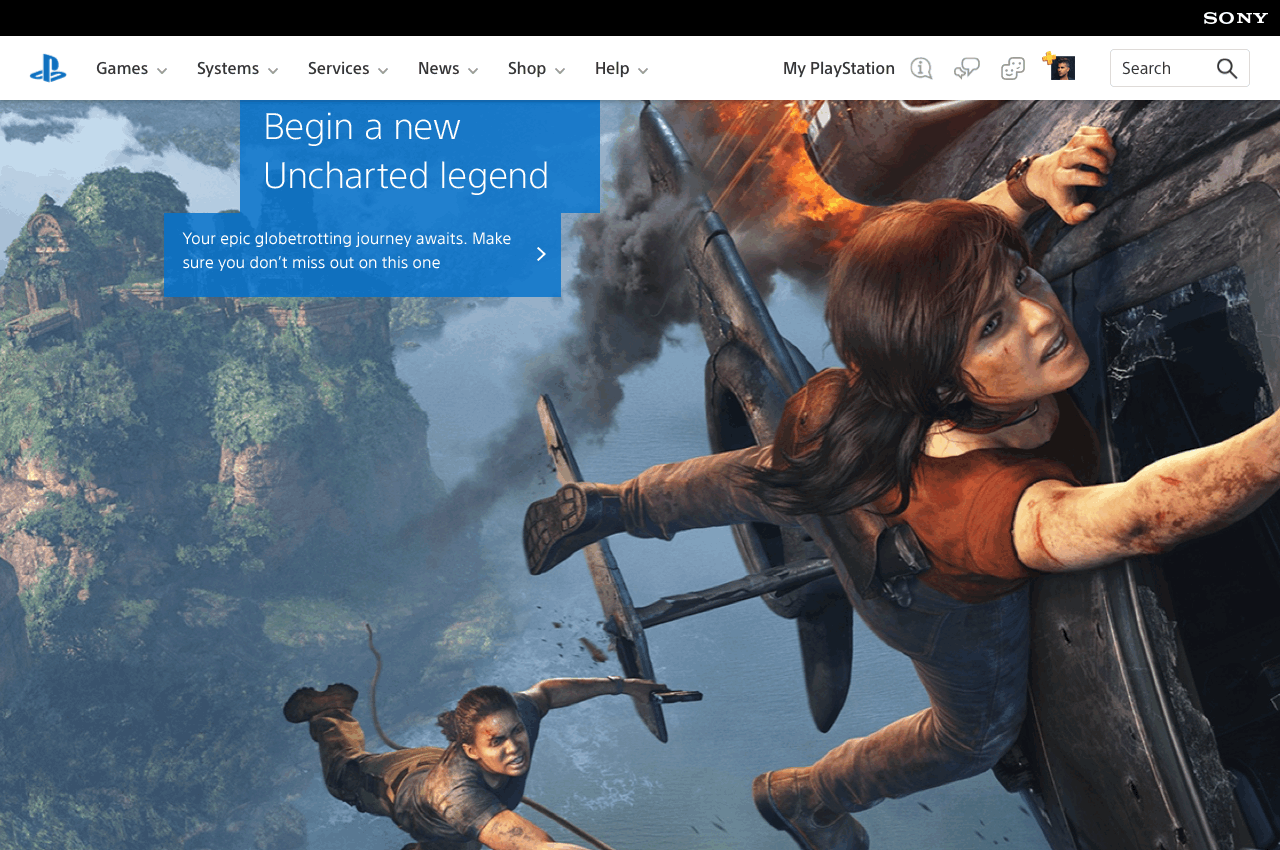Open the Systems menu
The image size is (1280, 850).
228,68
